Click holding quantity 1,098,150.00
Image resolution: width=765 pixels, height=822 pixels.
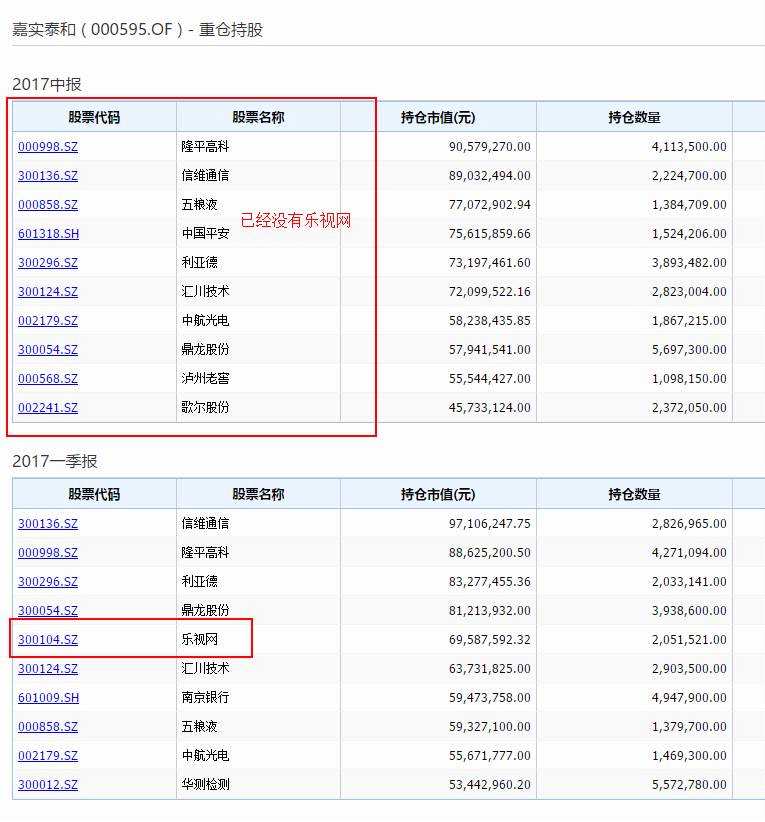click(x=689, y=378)
